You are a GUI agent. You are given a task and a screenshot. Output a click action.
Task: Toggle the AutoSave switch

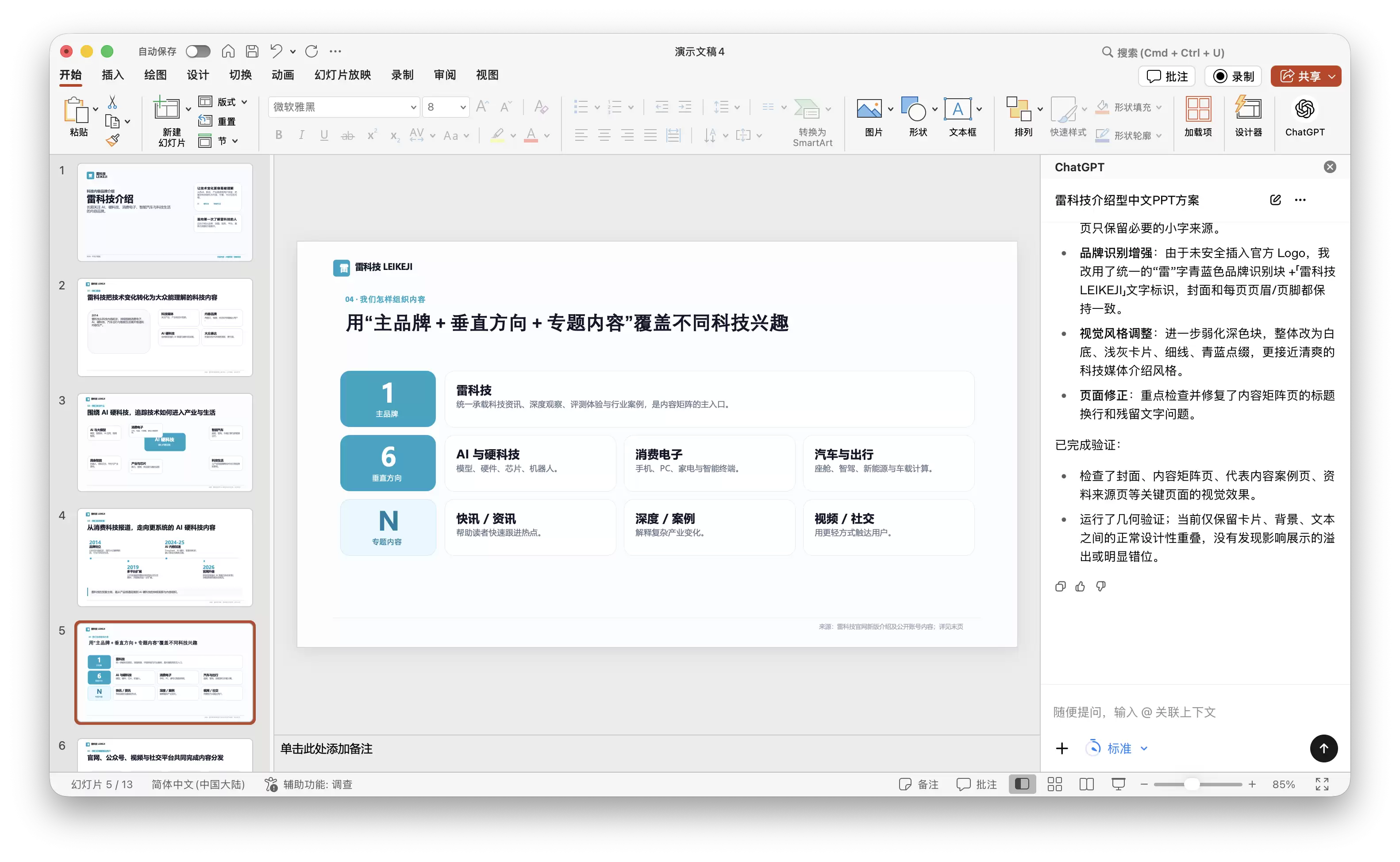pos(198,51)
